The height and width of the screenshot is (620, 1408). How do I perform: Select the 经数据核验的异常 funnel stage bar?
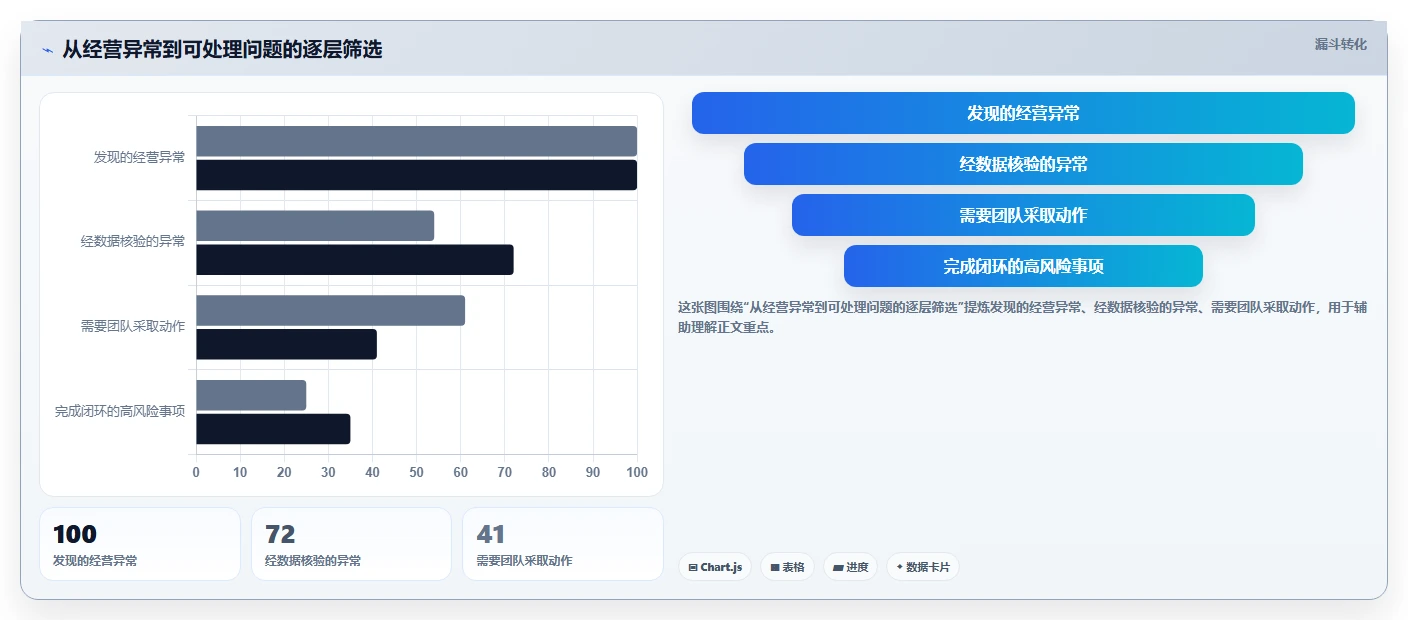(x=1023, y=164)
